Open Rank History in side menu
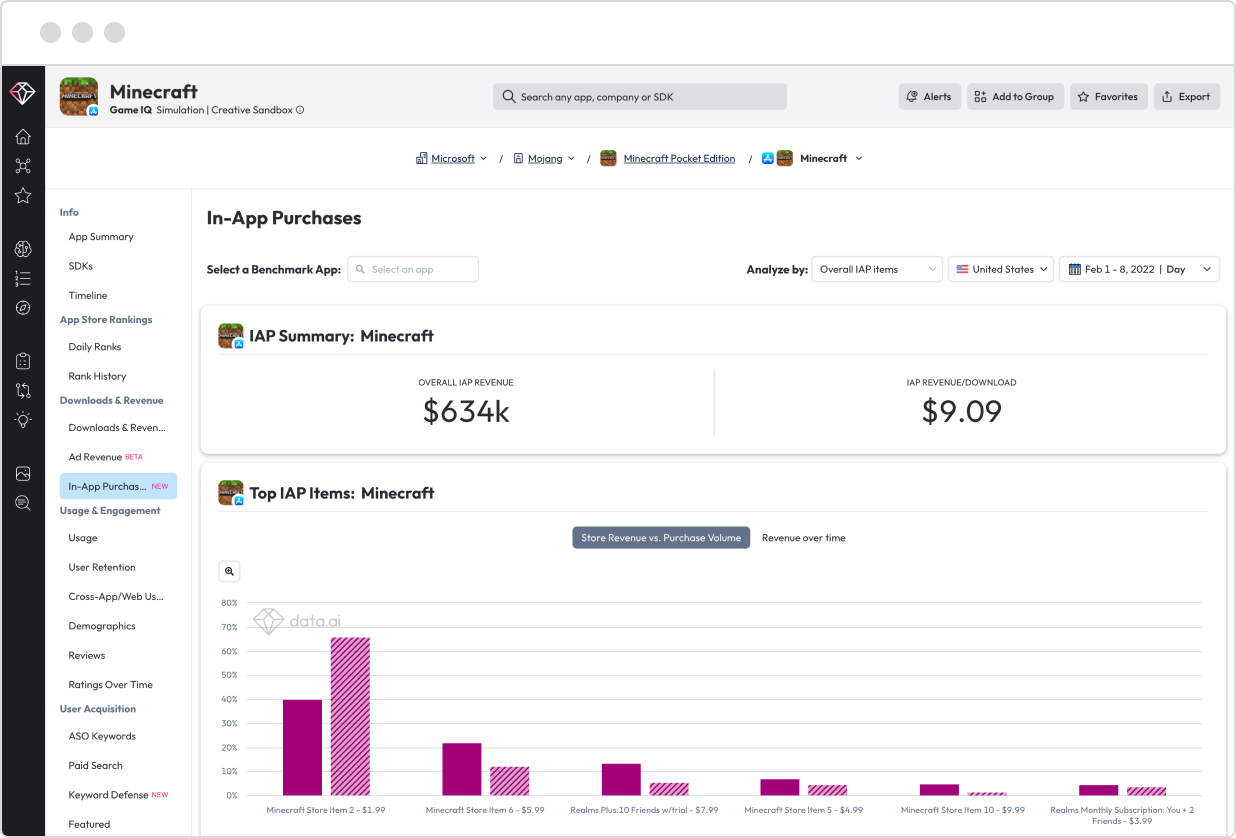The height and width of the screenshot is (838, 1236). (97, 377)
